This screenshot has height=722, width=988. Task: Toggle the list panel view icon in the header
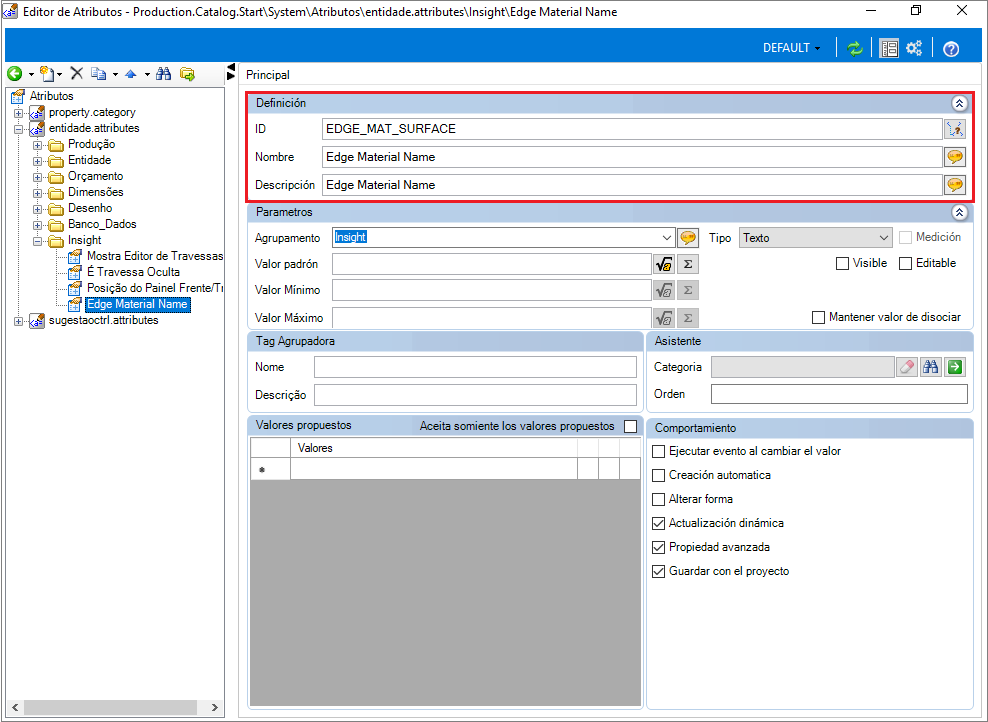click(x=889, y=48)
